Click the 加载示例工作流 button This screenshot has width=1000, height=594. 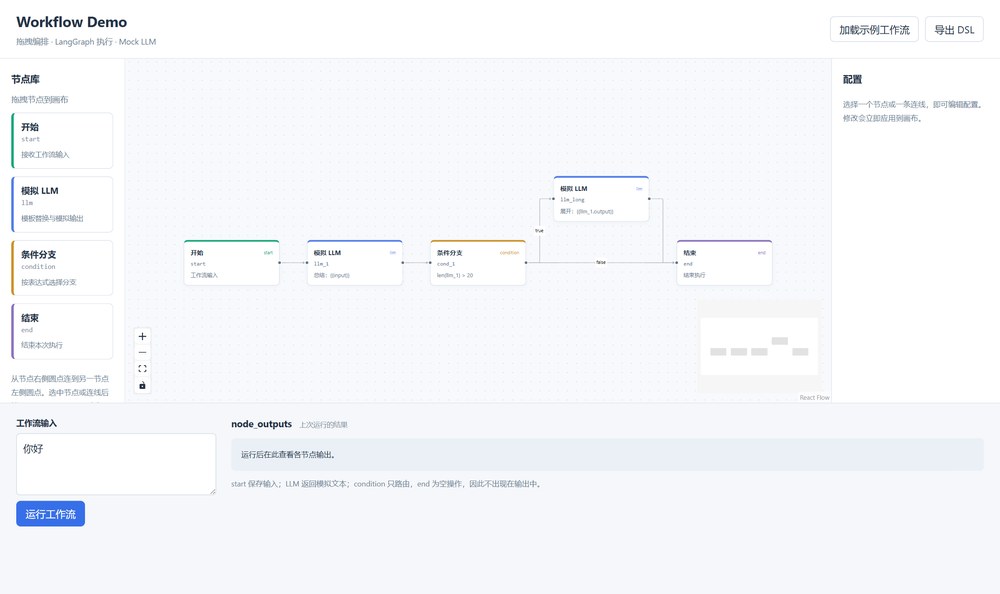[x=874, y=29]
